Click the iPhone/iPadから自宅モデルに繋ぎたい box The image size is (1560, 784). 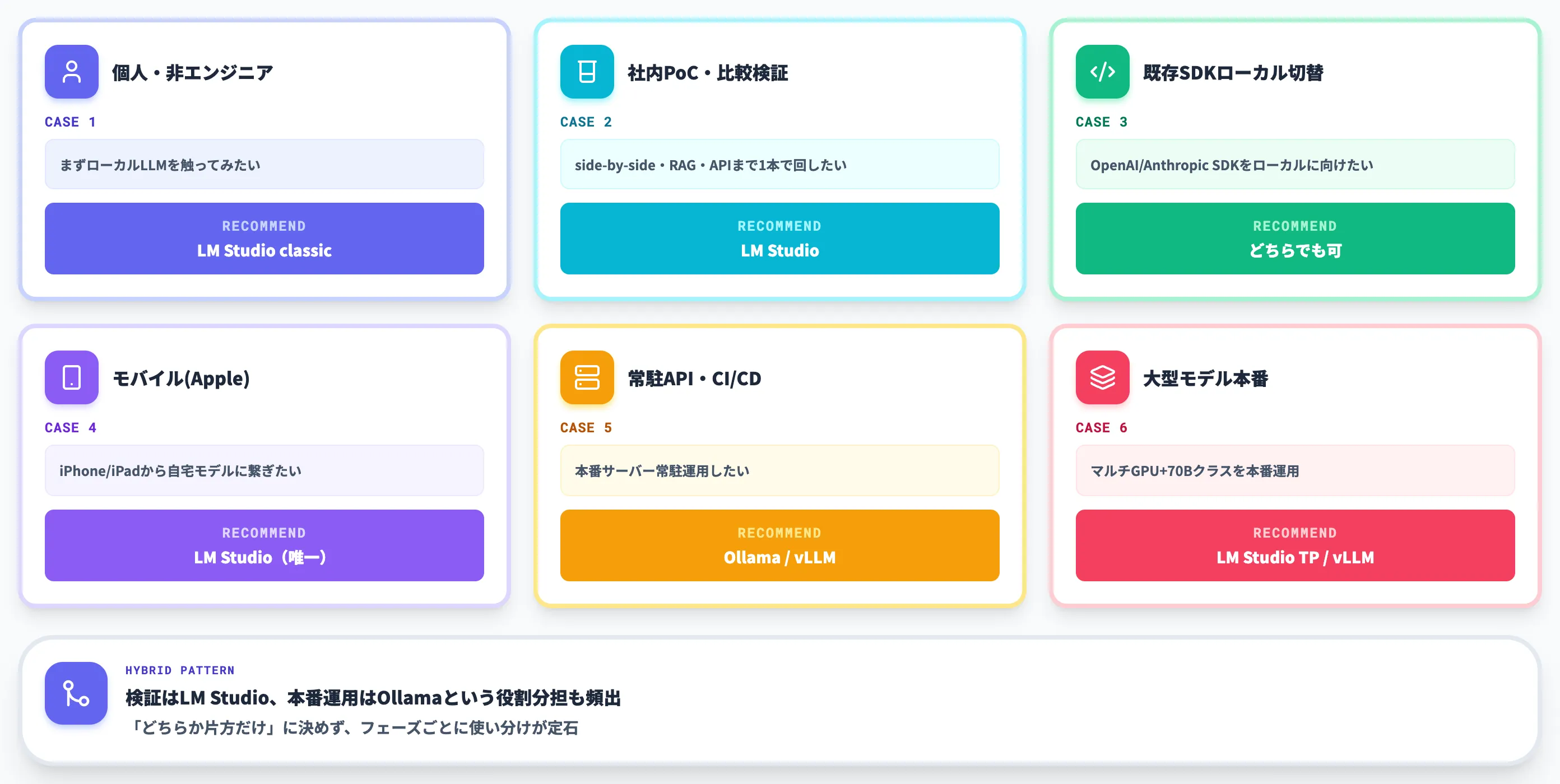(264, 470)
